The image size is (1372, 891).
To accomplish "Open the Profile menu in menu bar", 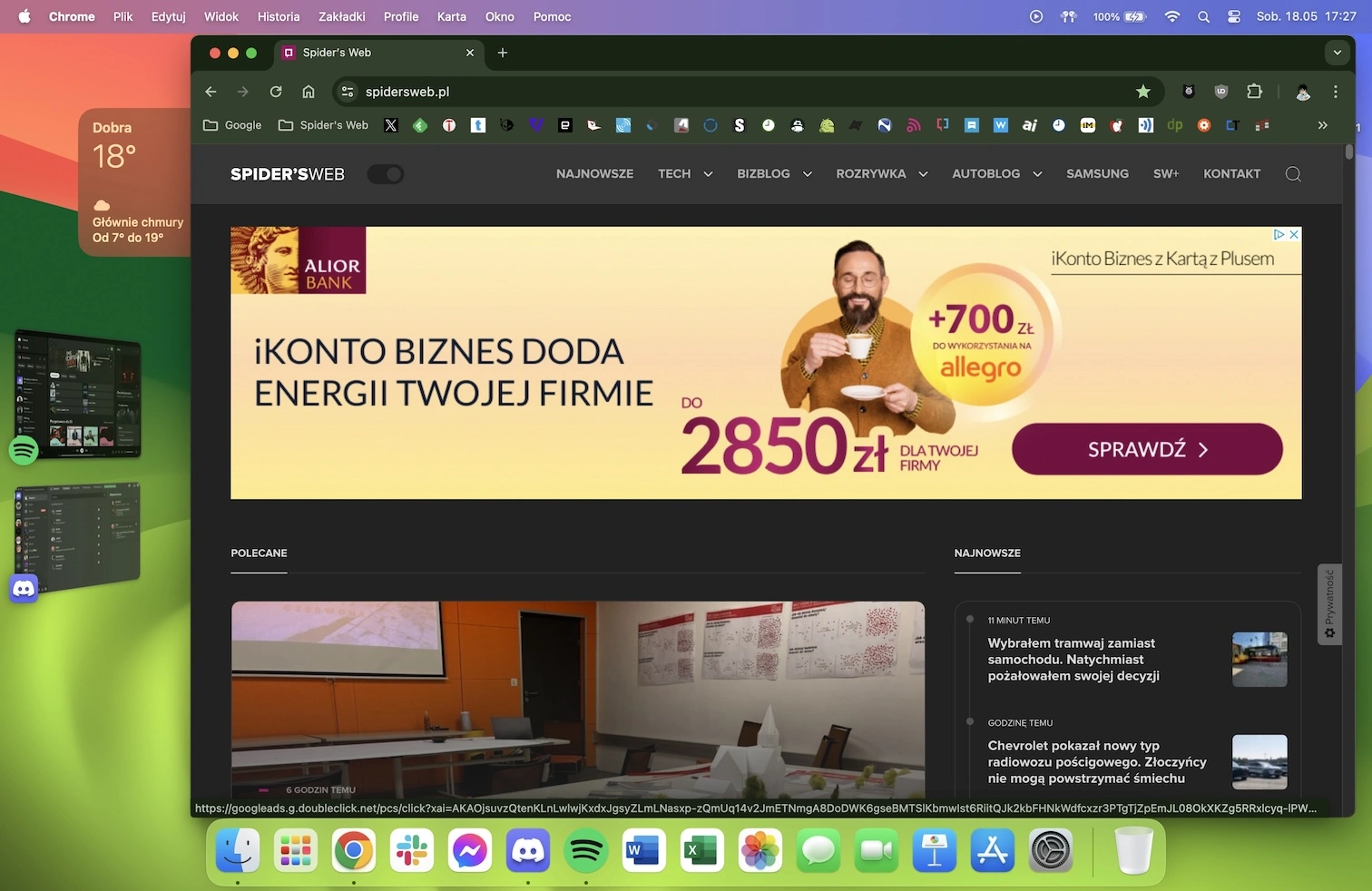I will [401, 16].
